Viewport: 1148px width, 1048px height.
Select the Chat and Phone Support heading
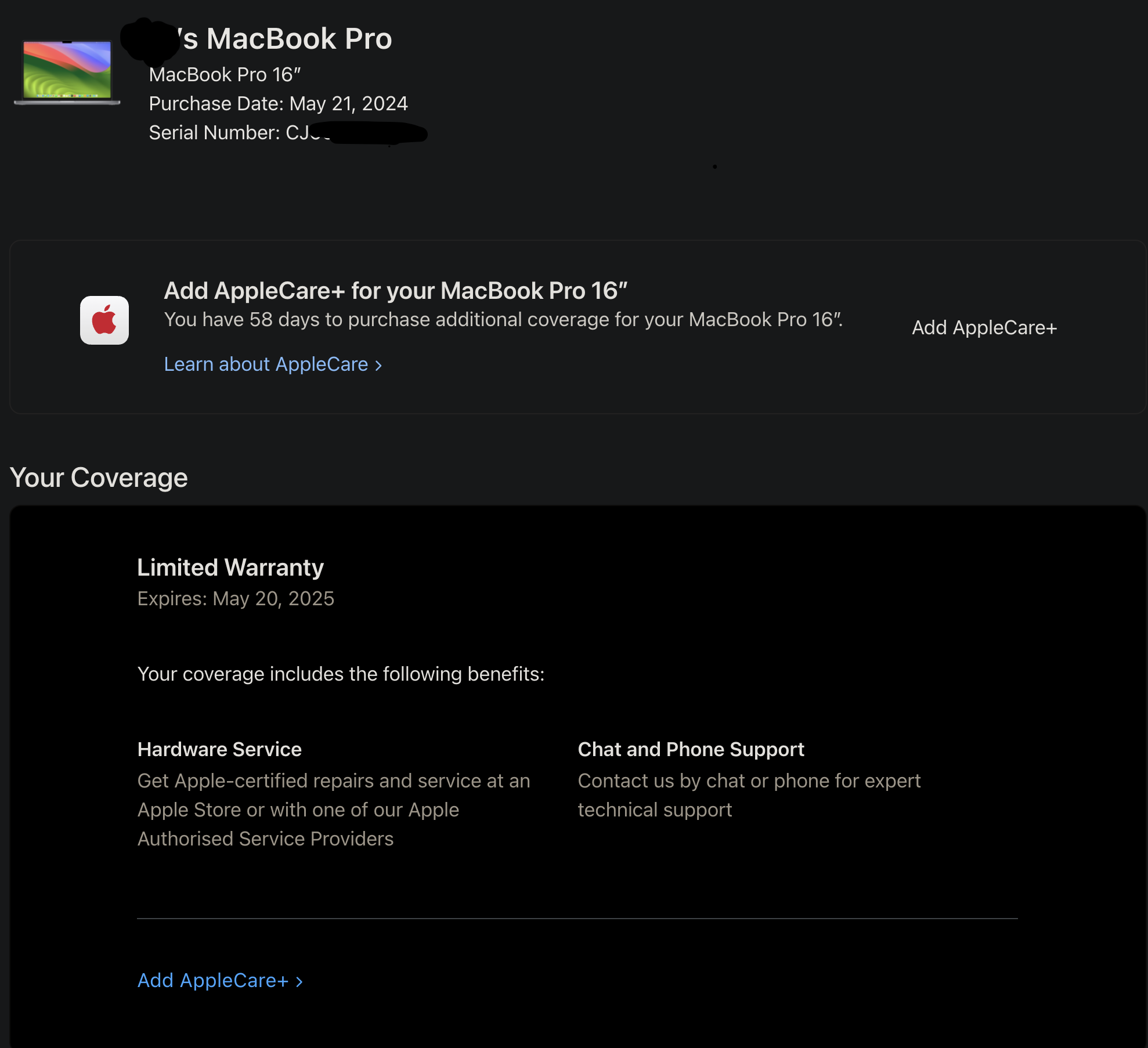point(691,750)
